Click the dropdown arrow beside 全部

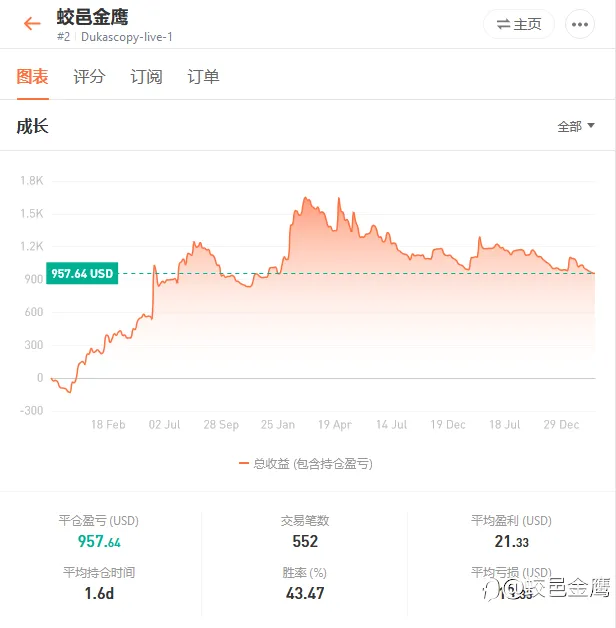591,126
